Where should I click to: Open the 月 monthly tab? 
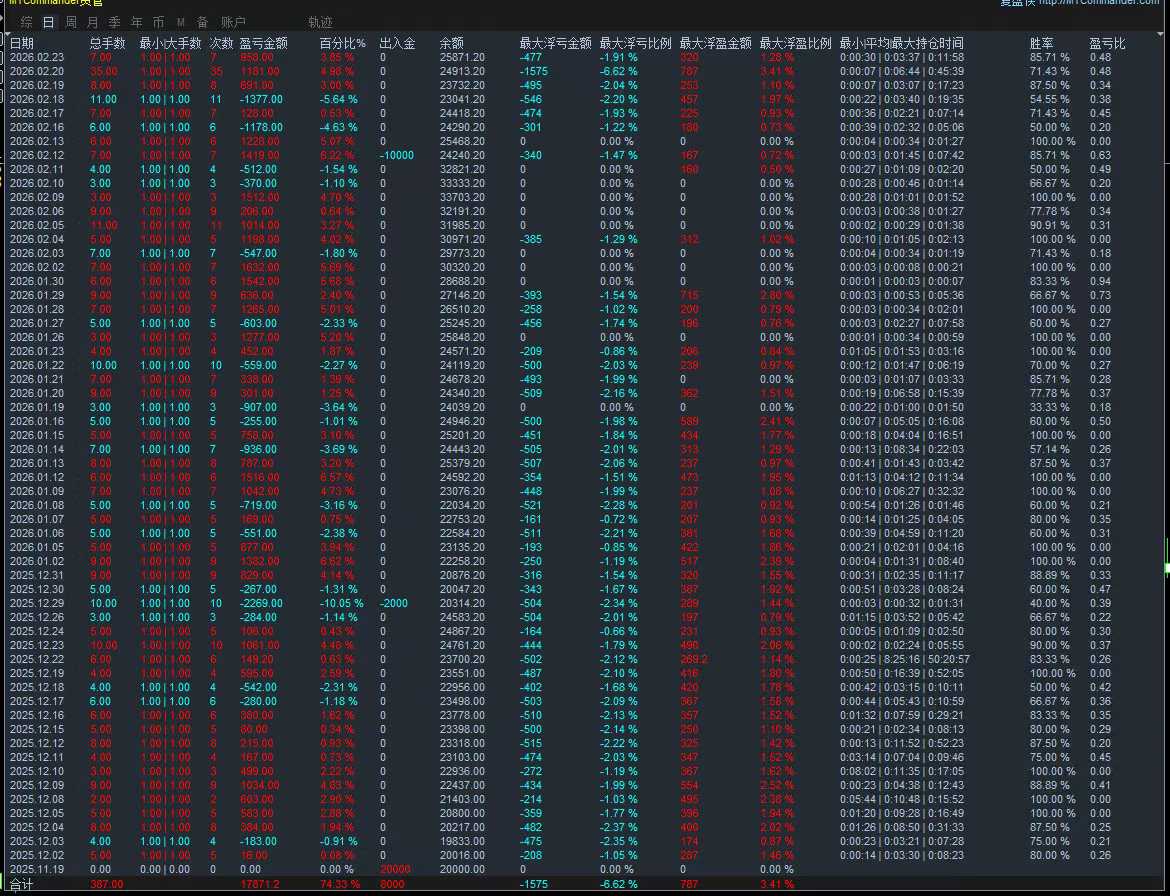point(93,22)
